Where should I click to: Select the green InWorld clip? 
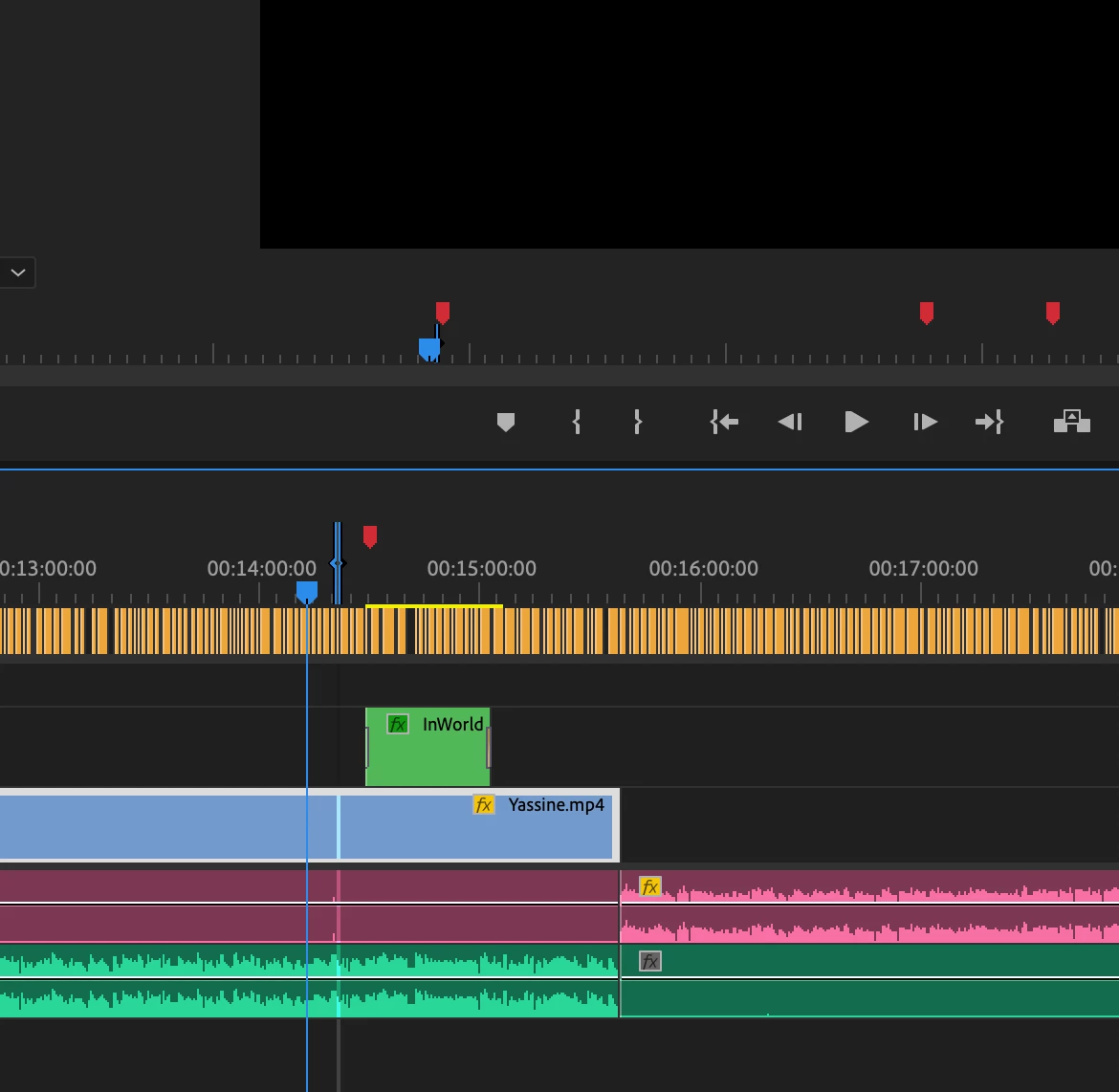click(428, 747)
